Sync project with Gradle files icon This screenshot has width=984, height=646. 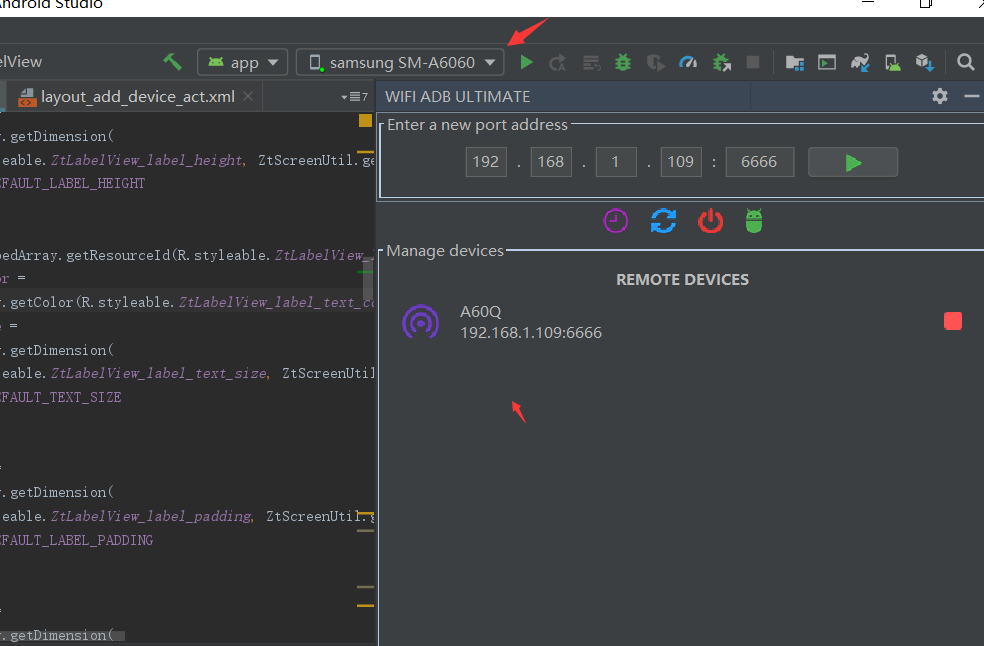tap(860, 62)
